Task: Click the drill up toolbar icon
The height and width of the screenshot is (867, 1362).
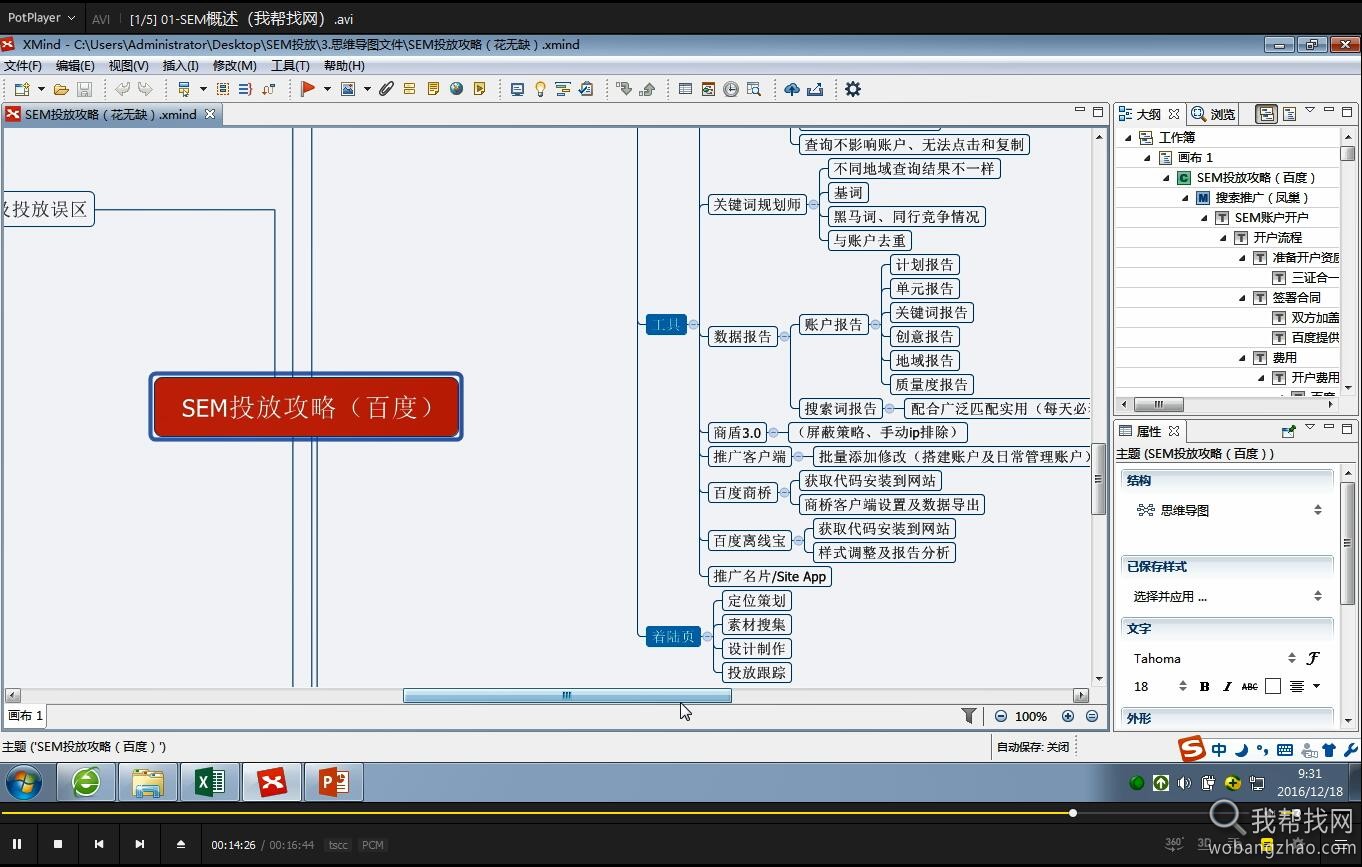Action: click(x=647, y=89)
